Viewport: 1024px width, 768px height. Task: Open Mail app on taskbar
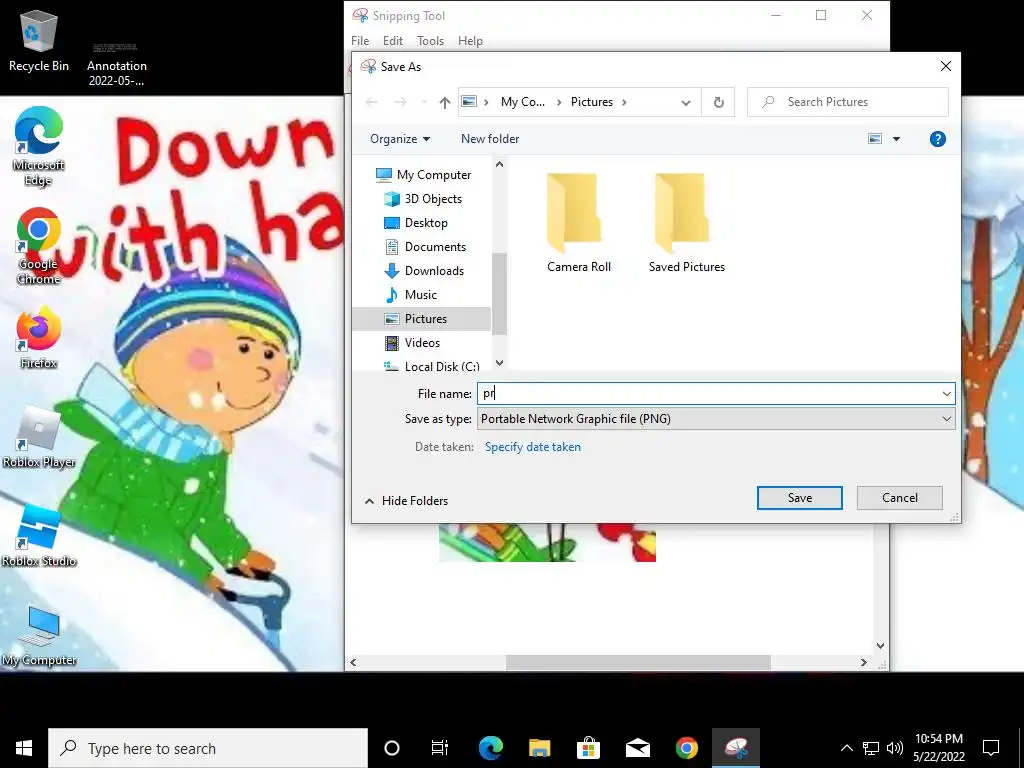pos(637,748)
